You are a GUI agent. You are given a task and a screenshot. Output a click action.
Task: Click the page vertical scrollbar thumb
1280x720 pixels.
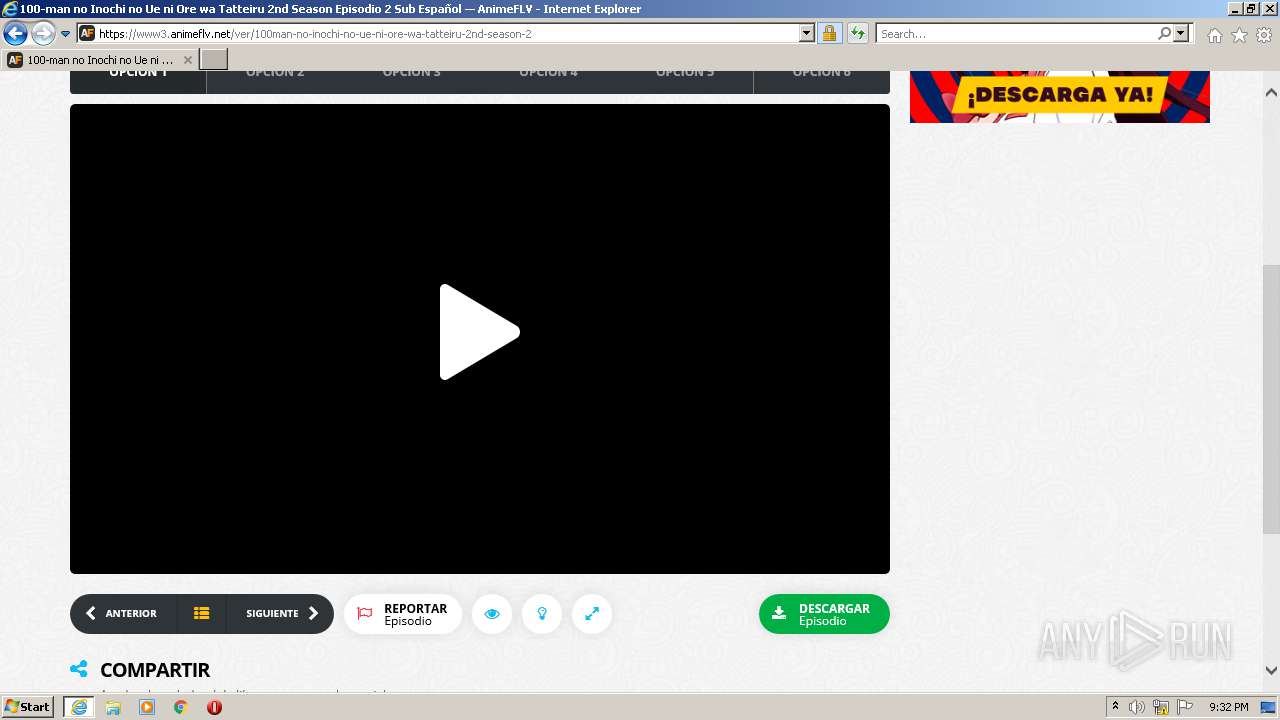point(1271,399)
